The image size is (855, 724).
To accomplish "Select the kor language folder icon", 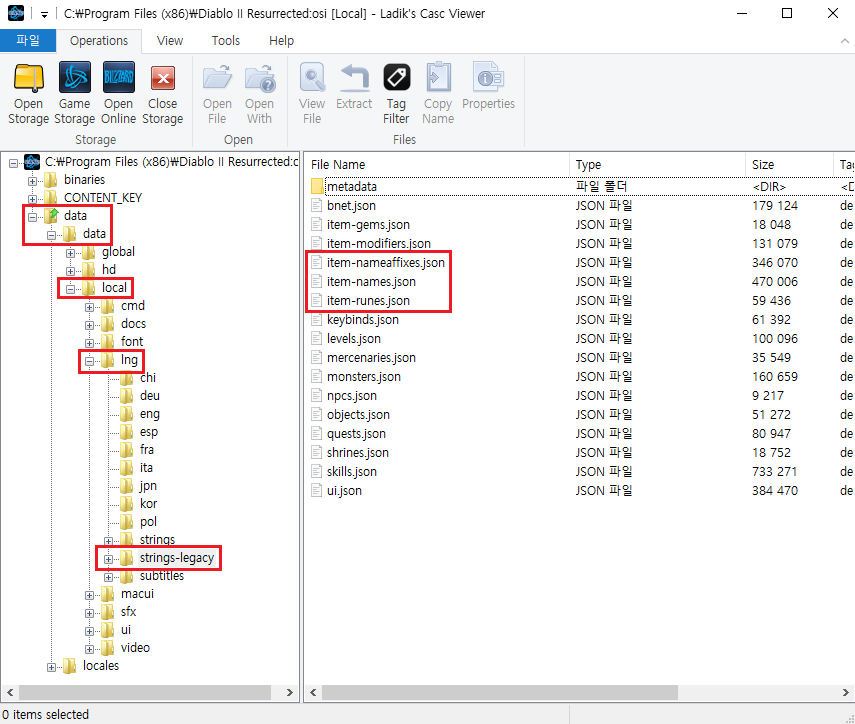I will pyautogui.click(x=127, y=504).
